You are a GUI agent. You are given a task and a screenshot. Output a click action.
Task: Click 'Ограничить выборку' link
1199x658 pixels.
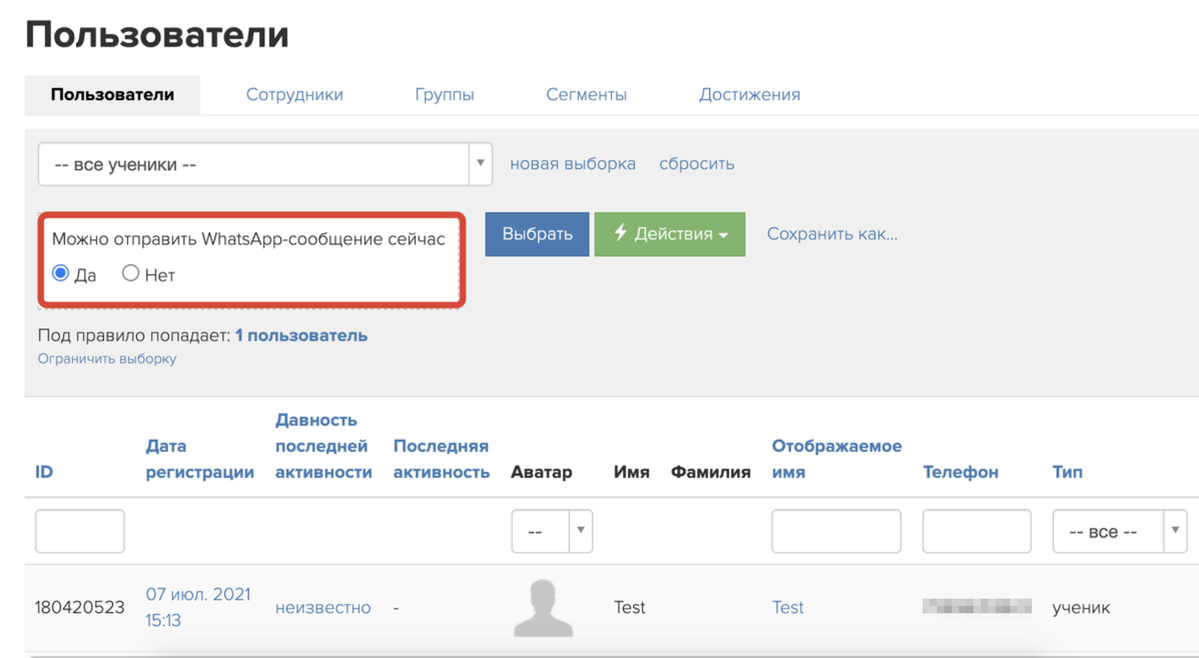107,358
